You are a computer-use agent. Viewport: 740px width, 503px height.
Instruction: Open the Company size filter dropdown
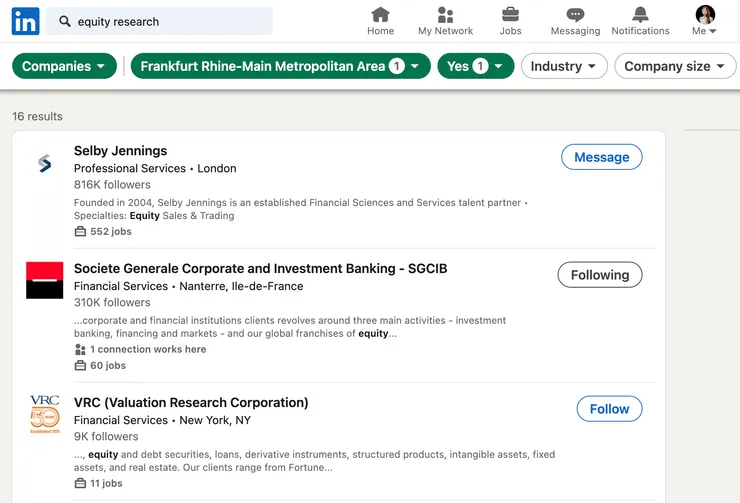pyautogui.click(x=675, y=66)
